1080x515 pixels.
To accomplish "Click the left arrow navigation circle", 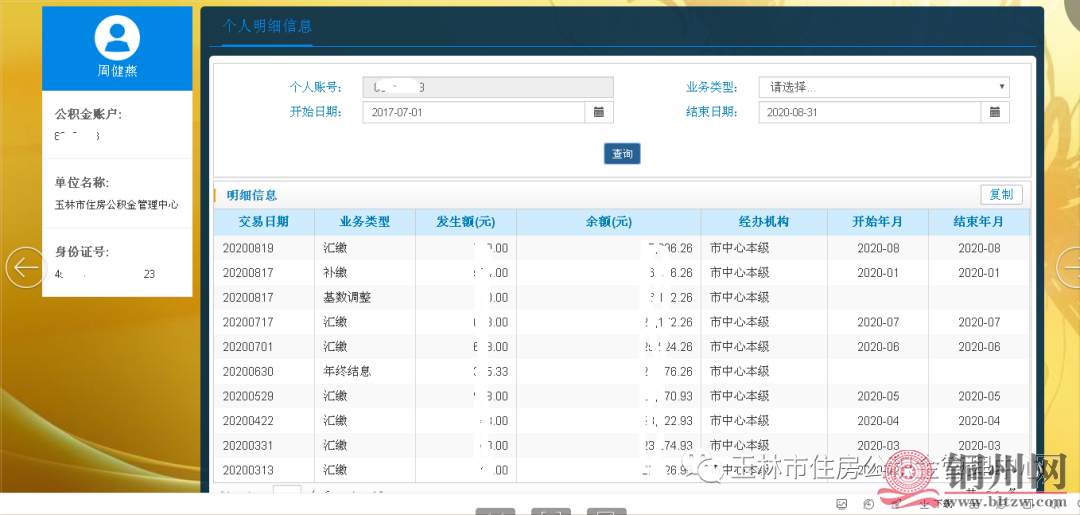I will (25, 267).
